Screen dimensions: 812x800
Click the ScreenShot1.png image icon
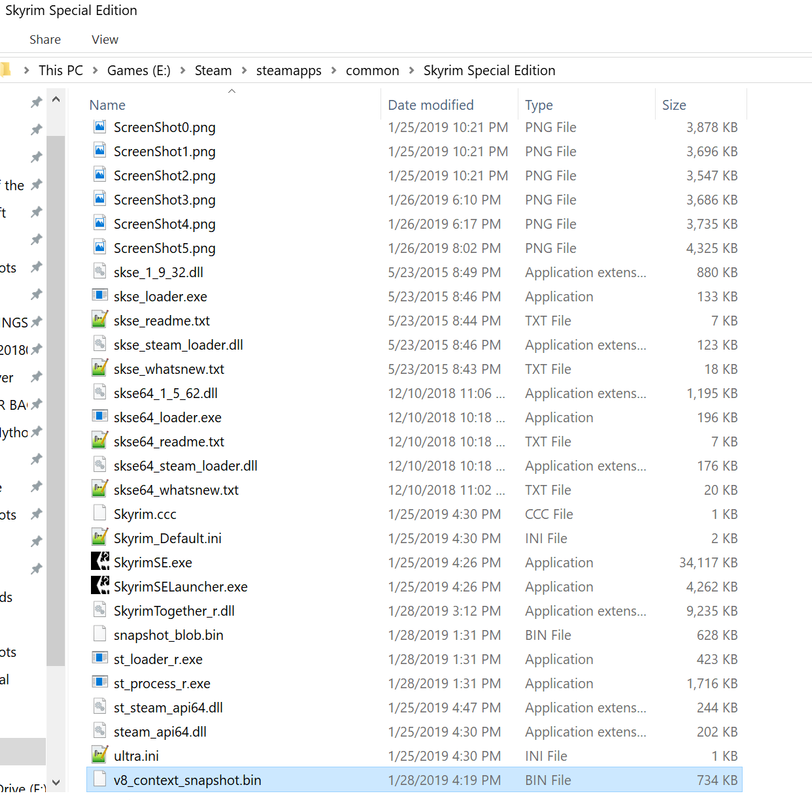pos(99,151)
